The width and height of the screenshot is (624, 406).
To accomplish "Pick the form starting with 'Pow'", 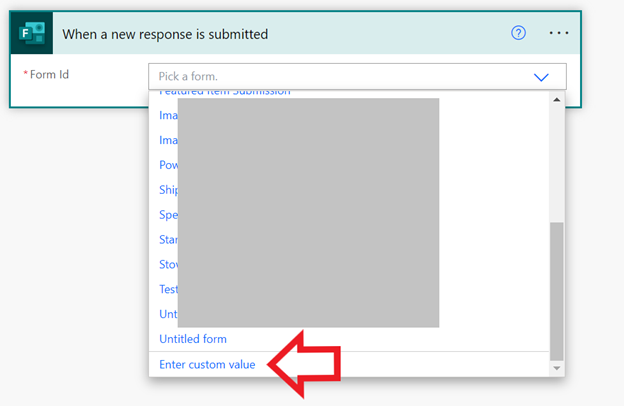I will point(168,165).
